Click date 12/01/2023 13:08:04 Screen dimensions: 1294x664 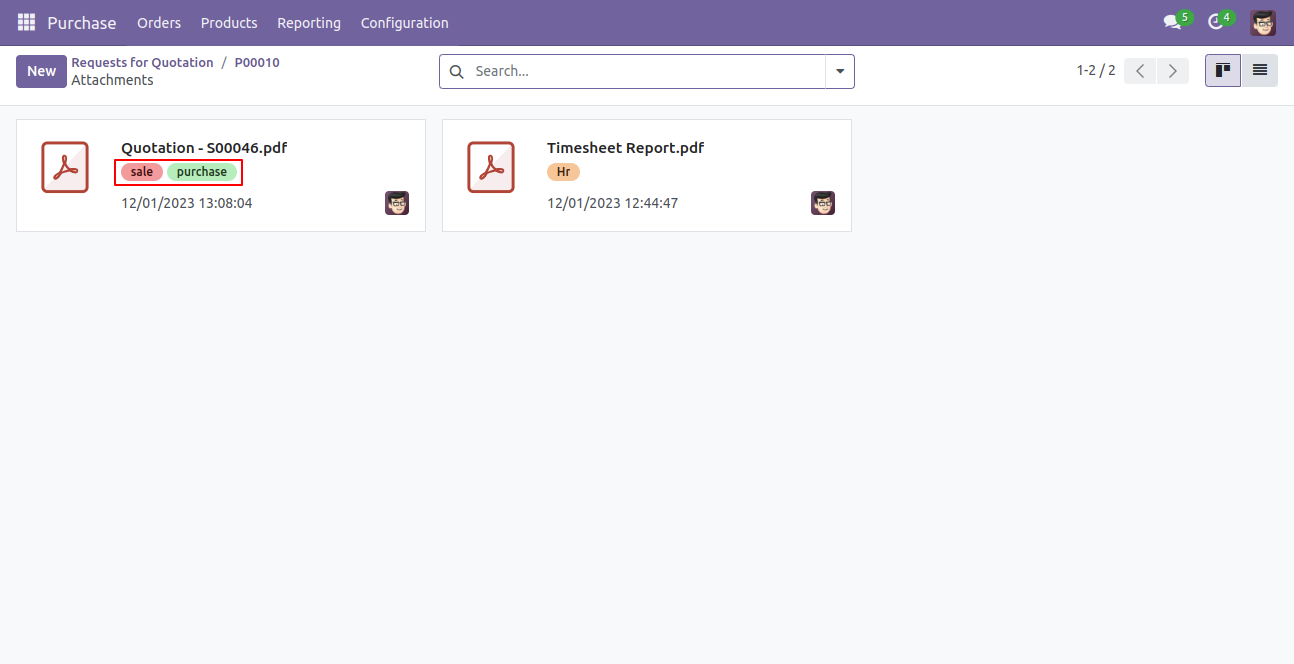coord(187,203)
